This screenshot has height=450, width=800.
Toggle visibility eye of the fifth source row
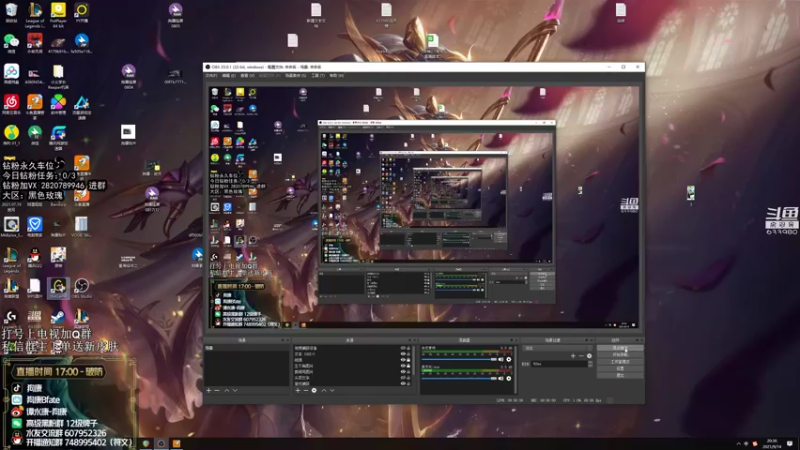403,372
